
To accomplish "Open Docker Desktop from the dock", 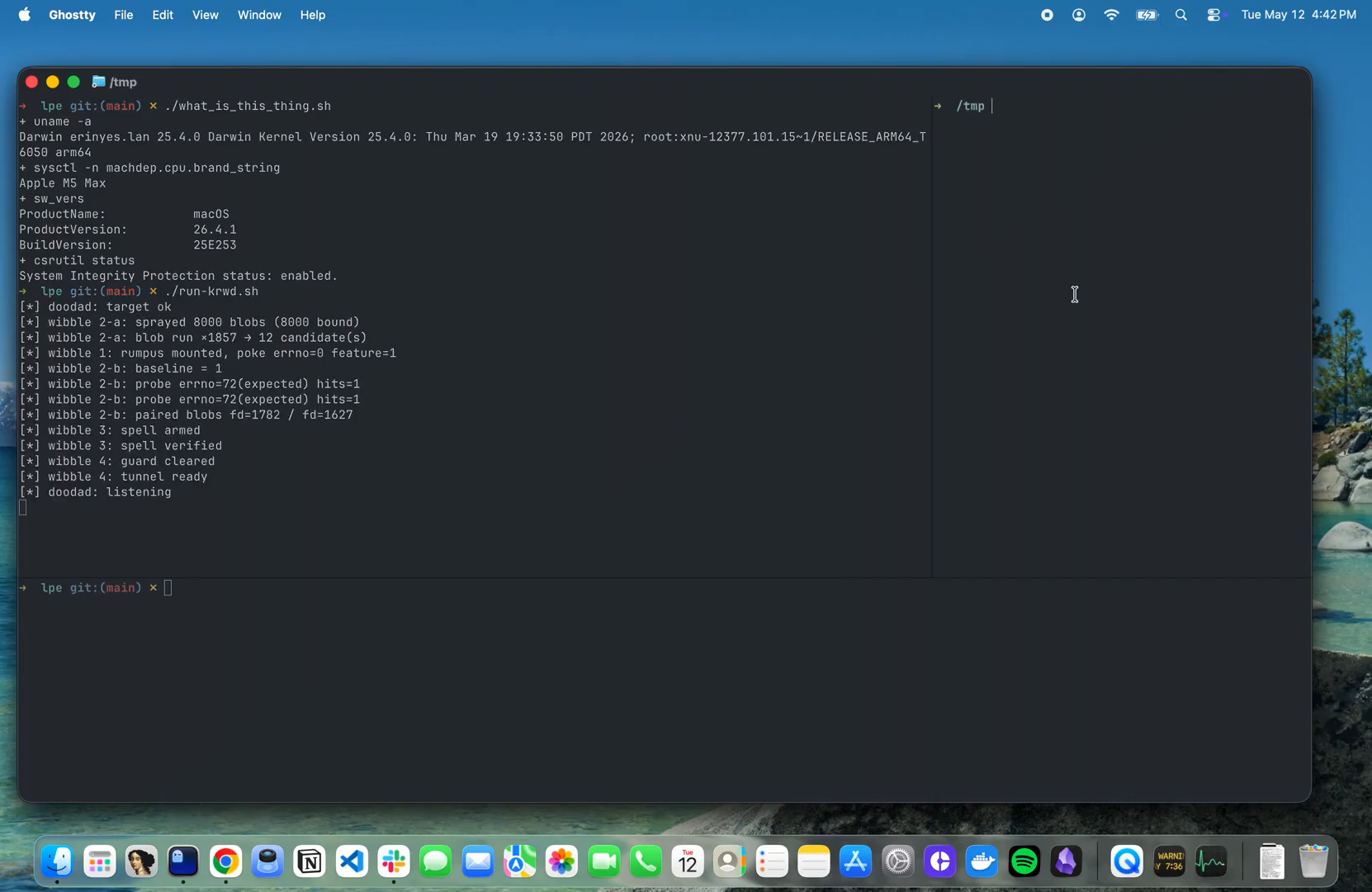I will point(982,861).
